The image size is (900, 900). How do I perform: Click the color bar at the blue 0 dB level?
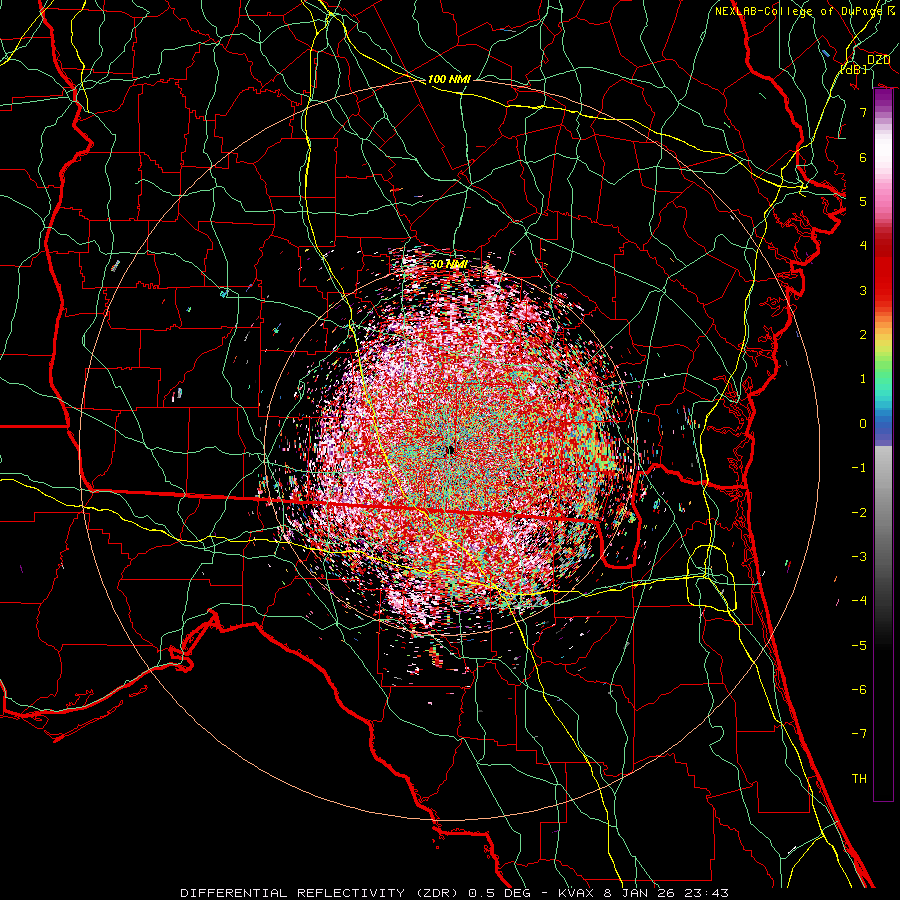pos(883,424)
